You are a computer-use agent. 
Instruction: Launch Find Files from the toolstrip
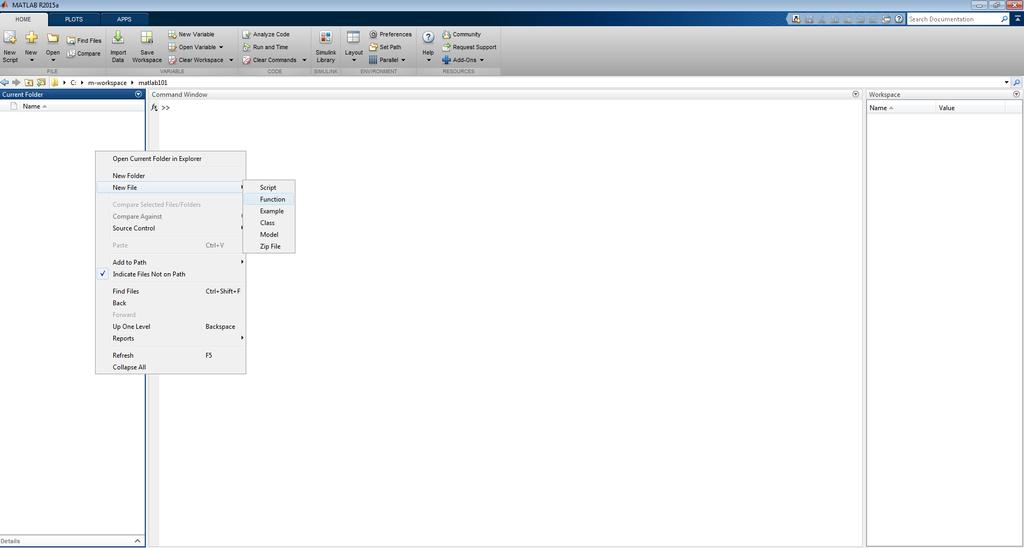point(84,40)
